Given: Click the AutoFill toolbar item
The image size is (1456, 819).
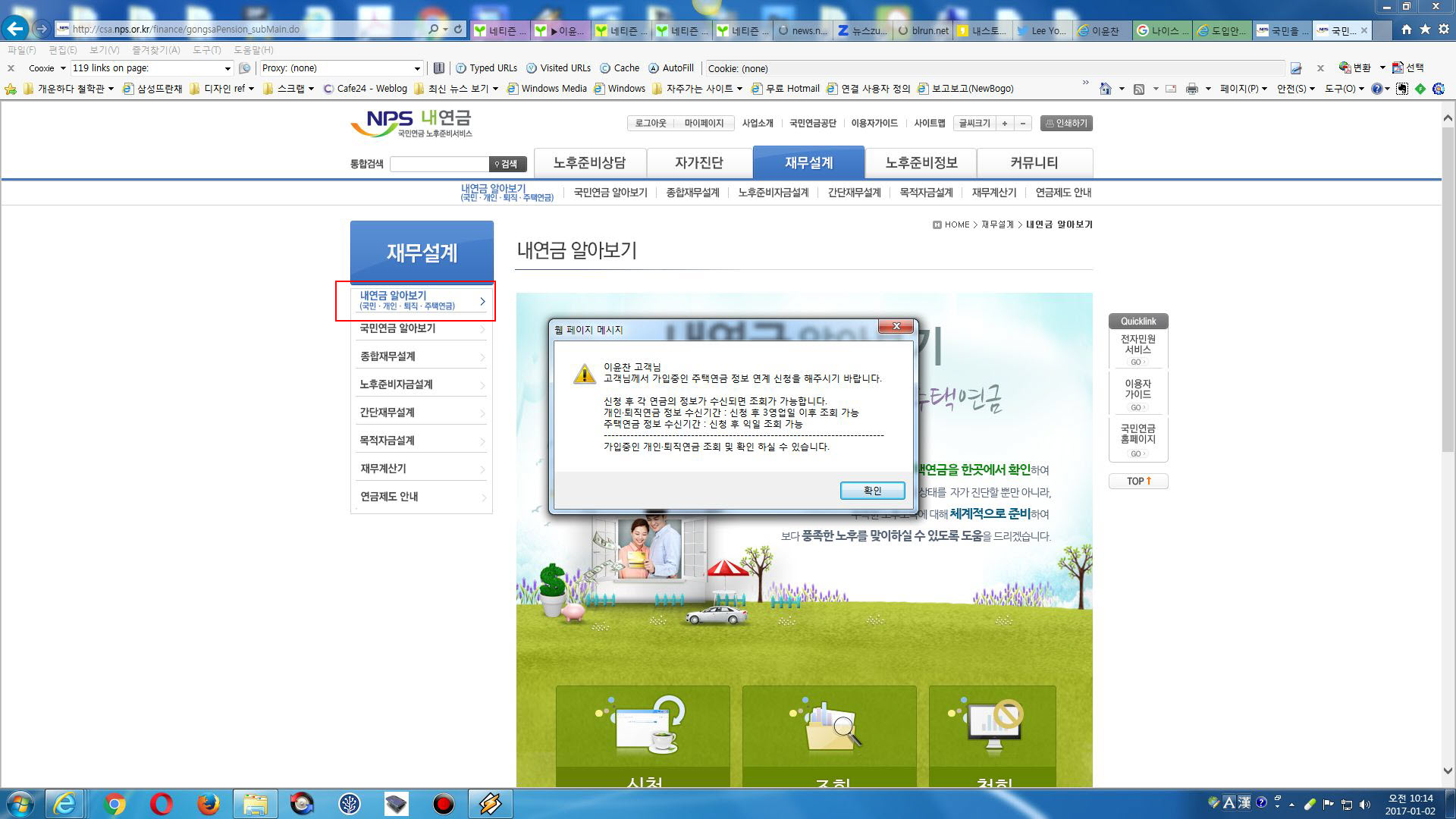Looking at the screenshot, I should click(671, 68).
